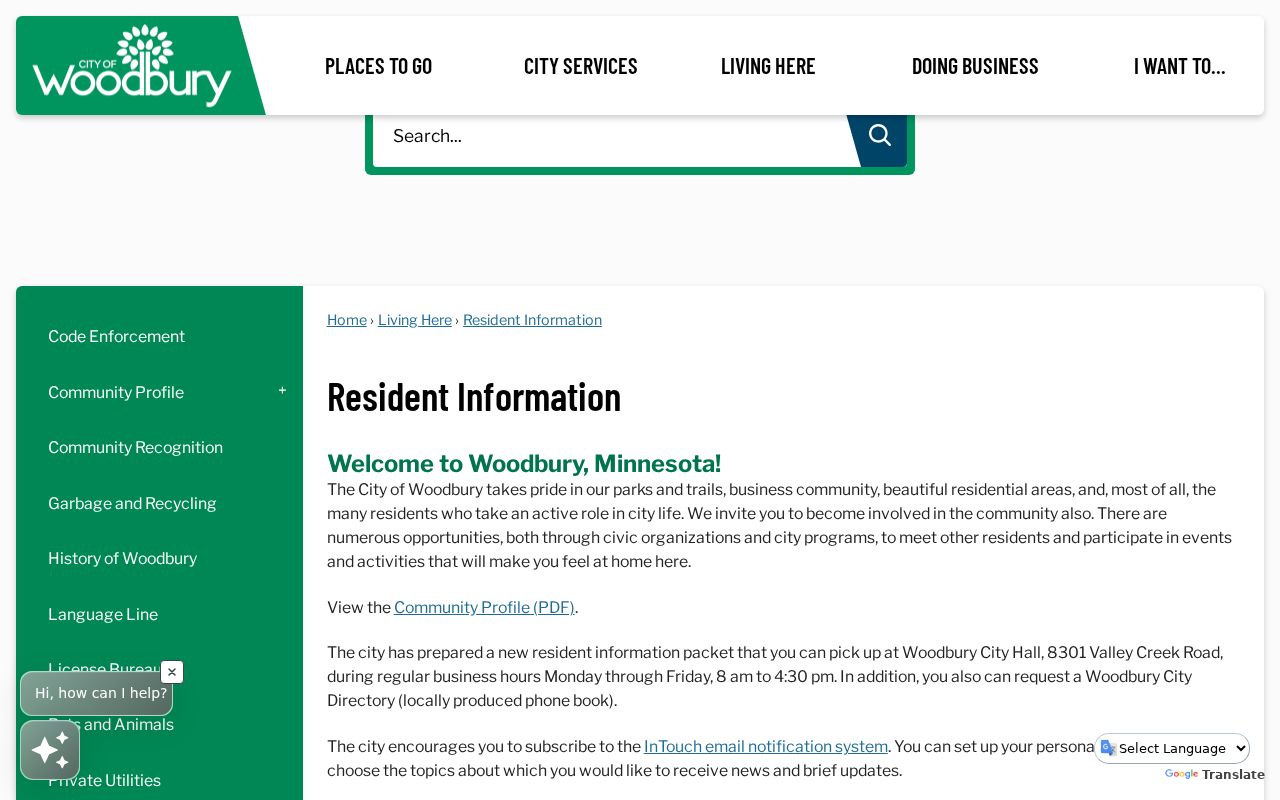
Task: Open the InTouch email notification system link
Action: tap(766, 746)
